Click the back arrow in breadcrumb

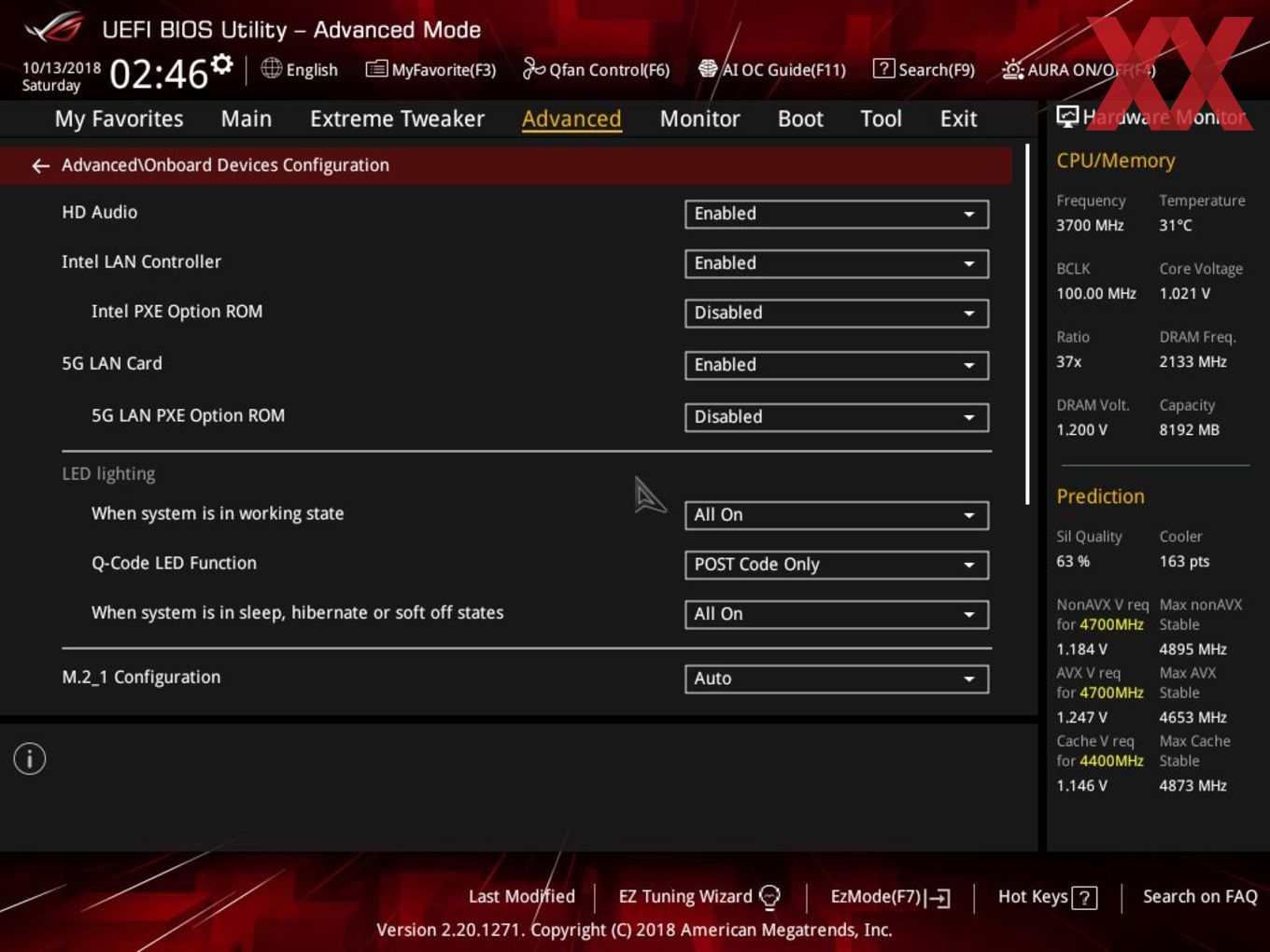point(40,166)
